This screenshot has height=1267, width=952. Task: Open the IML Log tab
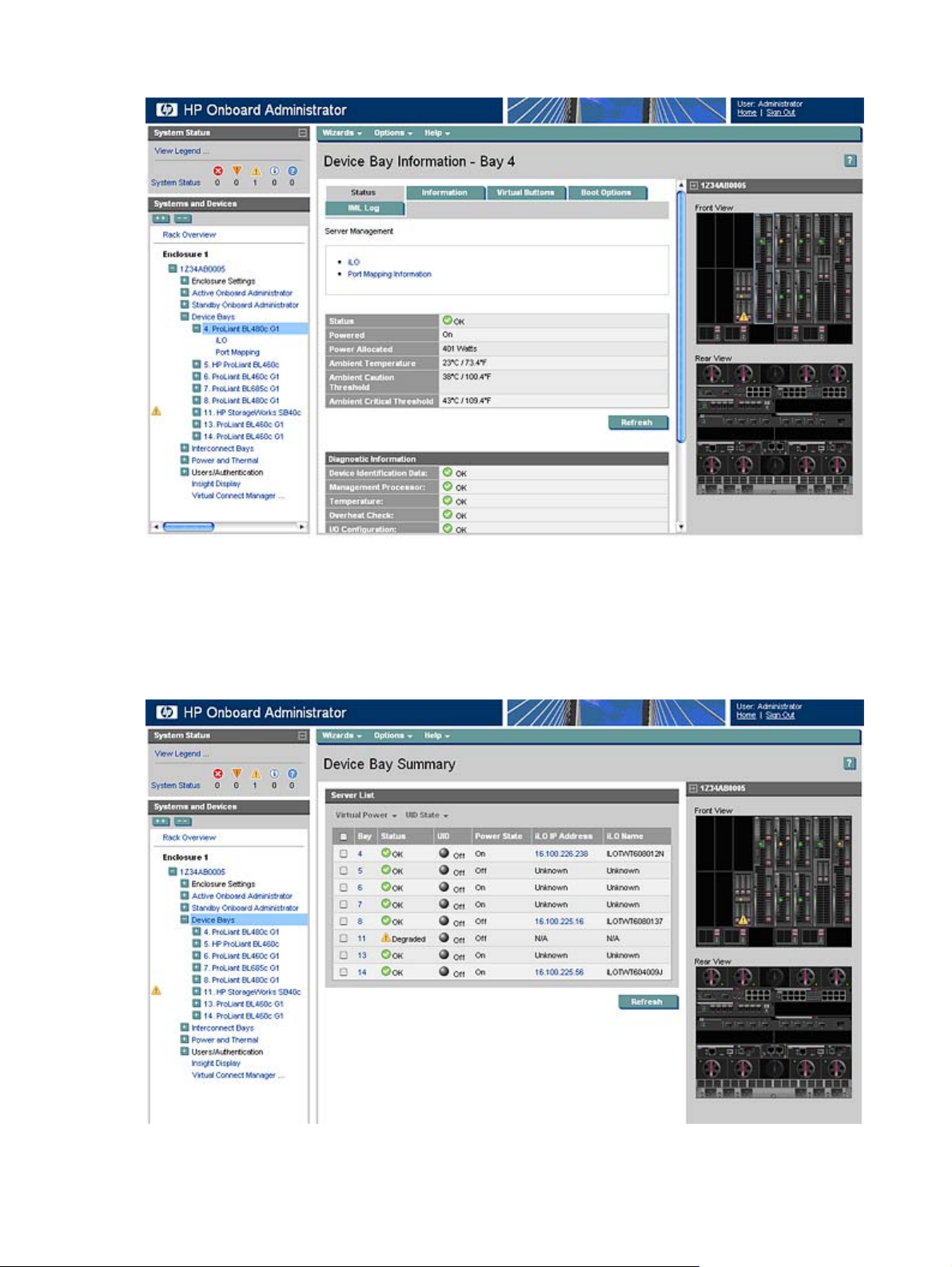pyautogui.click(x=364, y=208)
